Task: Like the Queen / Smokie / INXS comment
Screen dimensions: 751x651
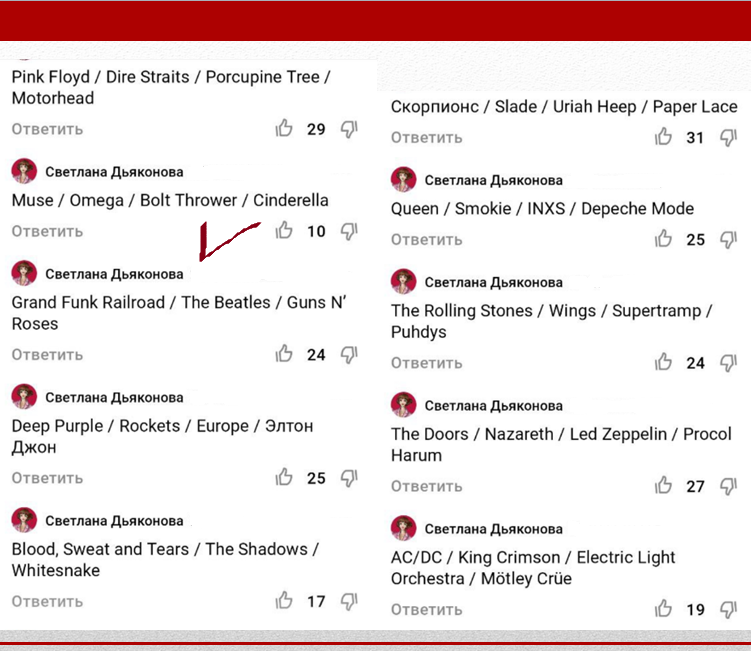Action: [663, 239]
